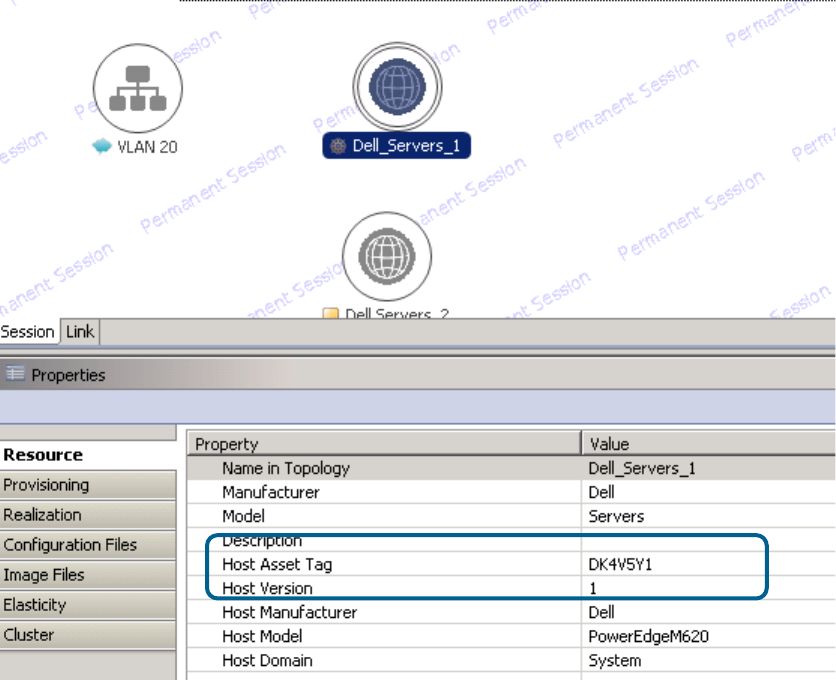Open the Configuration Files section
Viewport: 836px width, 680px height.
[x=70, y=545]
